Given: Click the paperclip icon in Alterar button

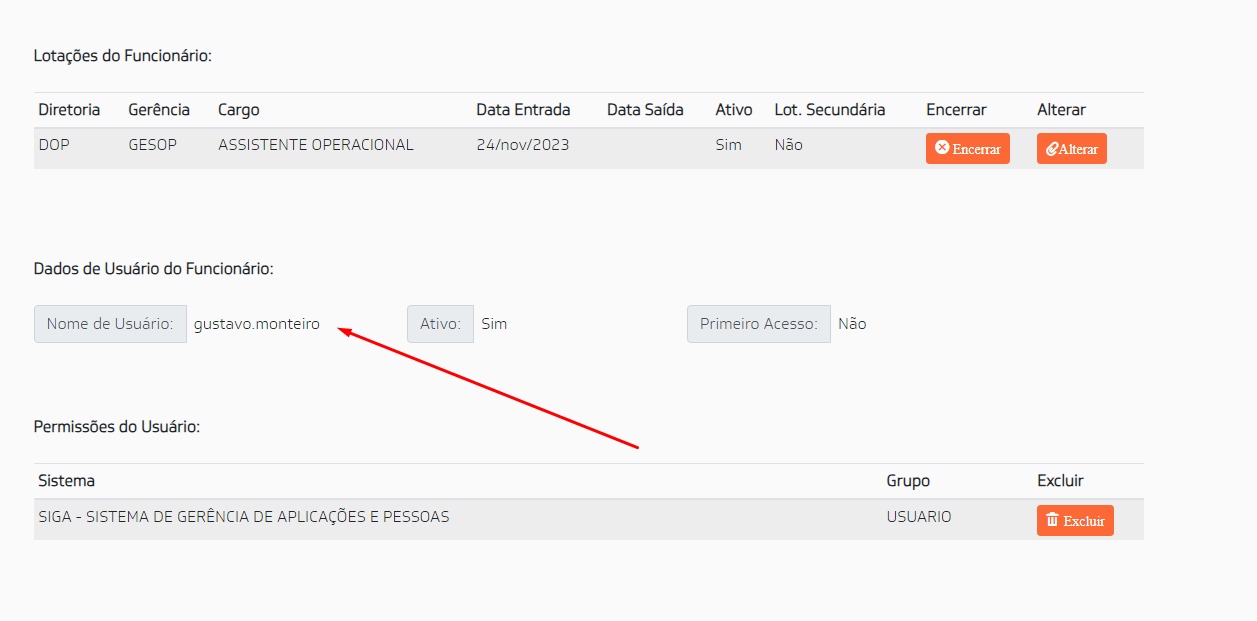Looking at the screenshot, I should [1052, 149].
